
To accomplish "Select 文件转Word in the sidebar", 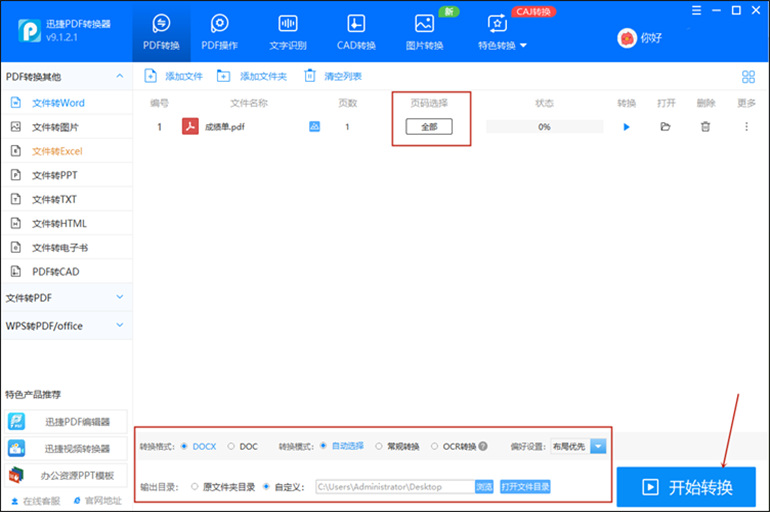I will click(66, 103).
